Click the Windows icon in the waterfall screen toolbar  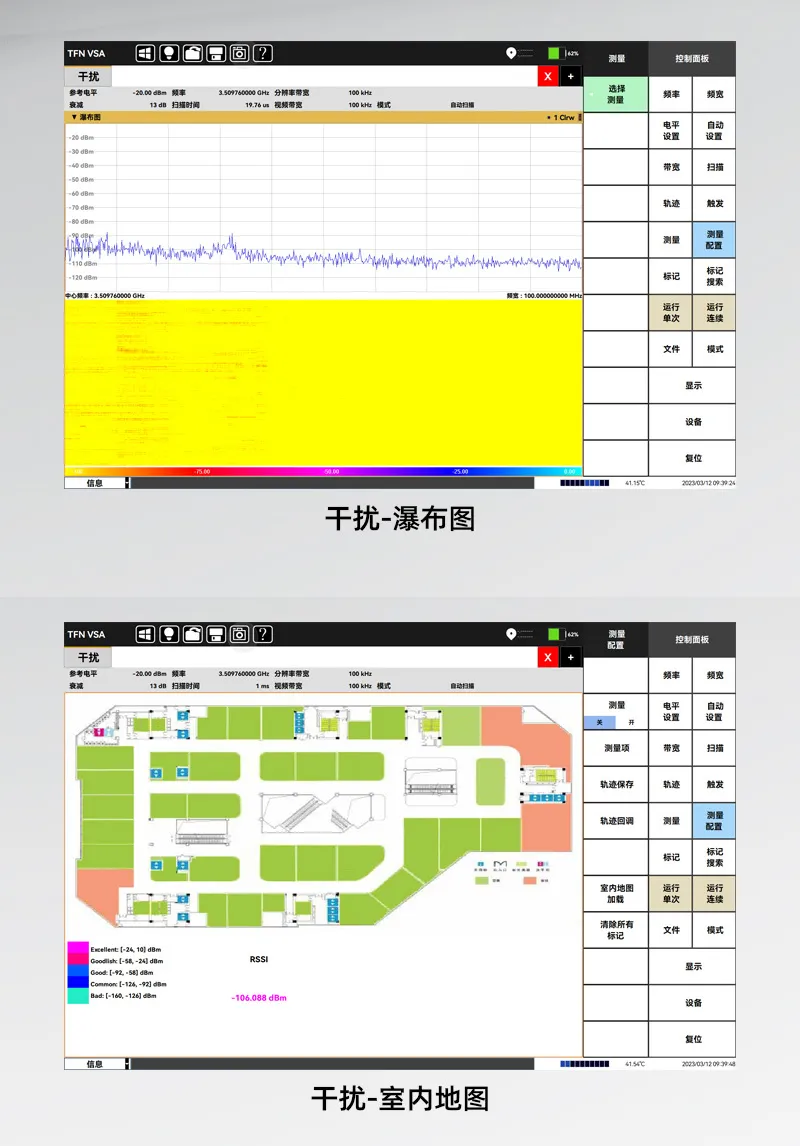[145, 53]
